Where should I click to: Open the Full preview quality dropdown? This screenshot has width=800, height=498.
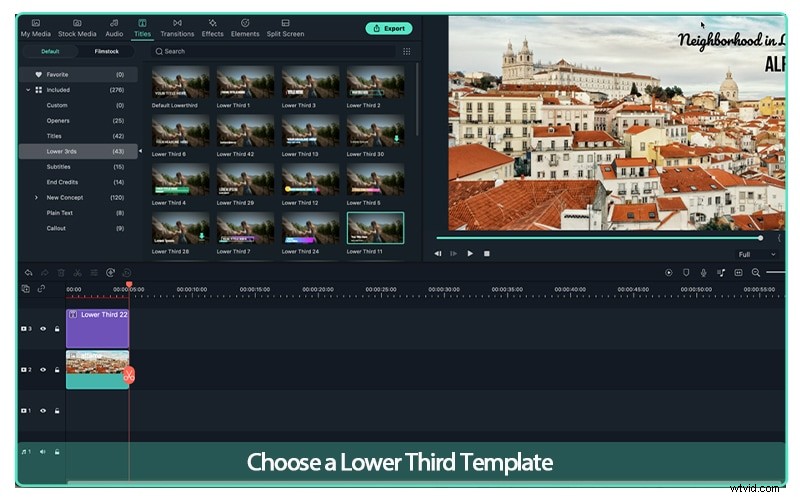coord(756,254)
